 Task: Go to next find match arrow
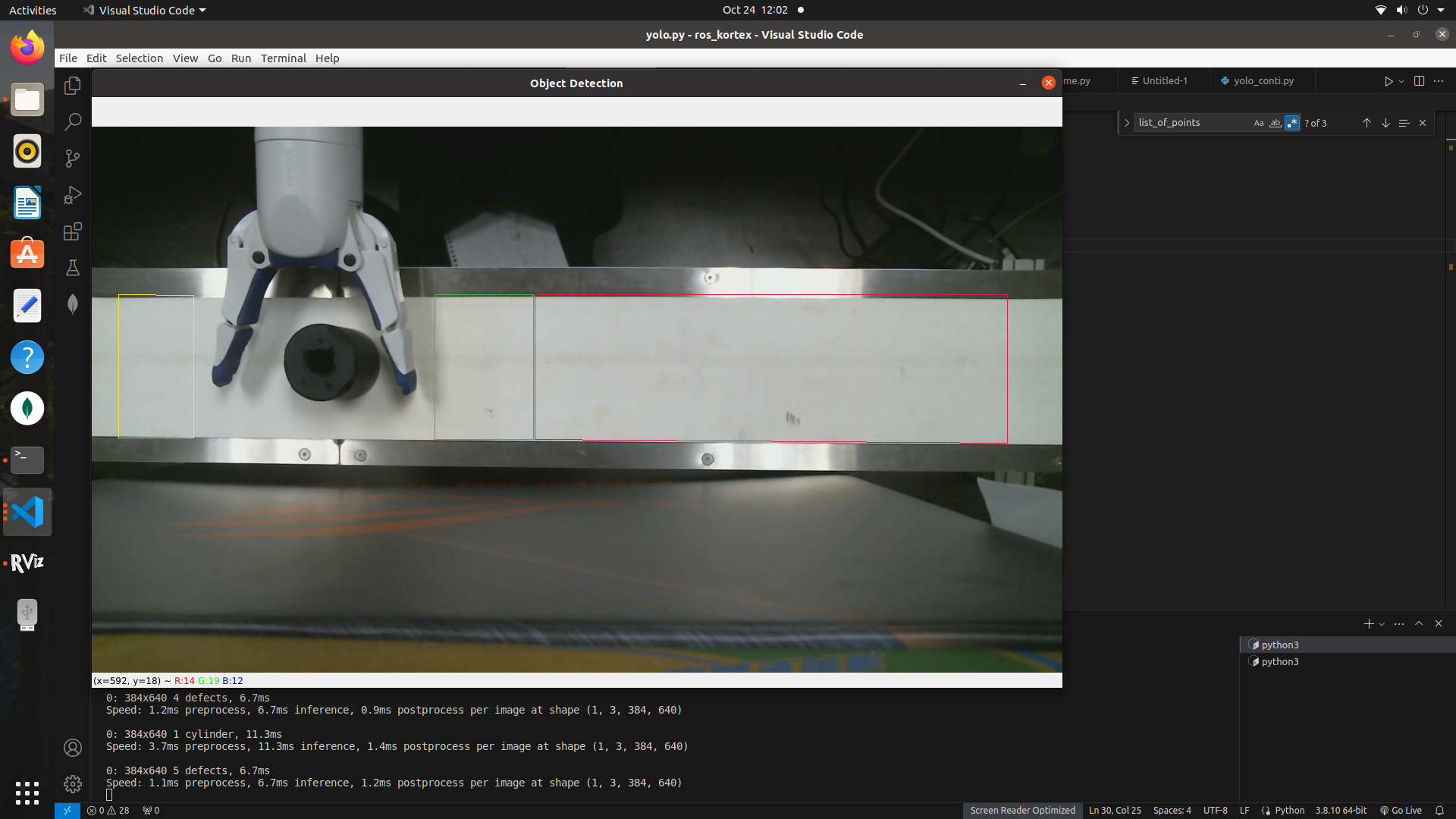coord(1385,123)
